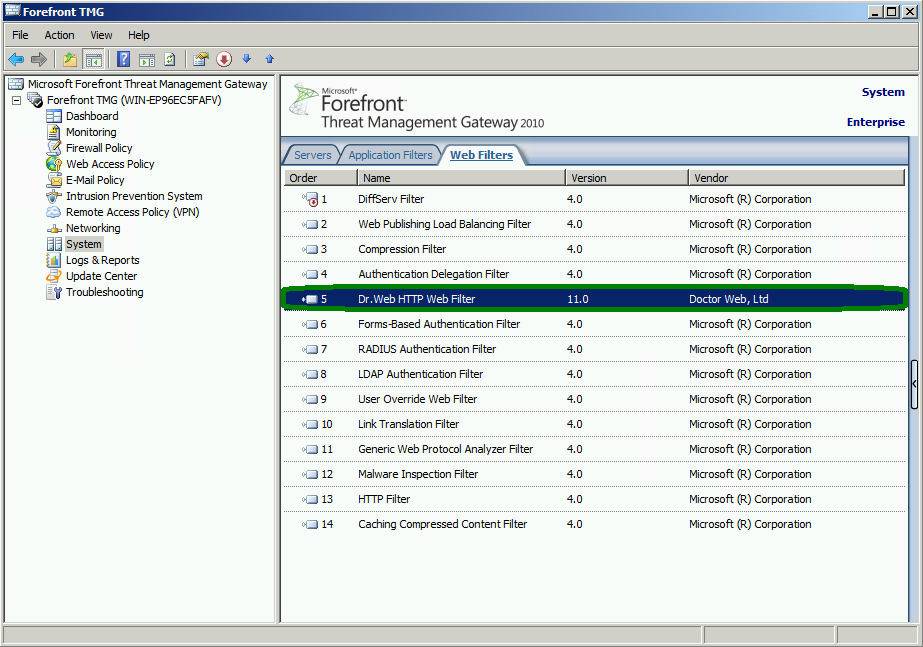Select the Malware Inspection Filter row
The image size is (923, 647).
pyautogui.click(x=595, y=475)
